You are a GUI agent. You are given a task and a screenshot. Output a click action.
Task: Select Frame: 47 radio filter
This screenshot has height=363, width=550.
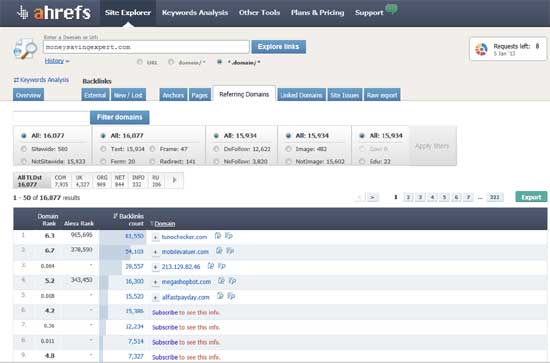(x=152, y=149)
